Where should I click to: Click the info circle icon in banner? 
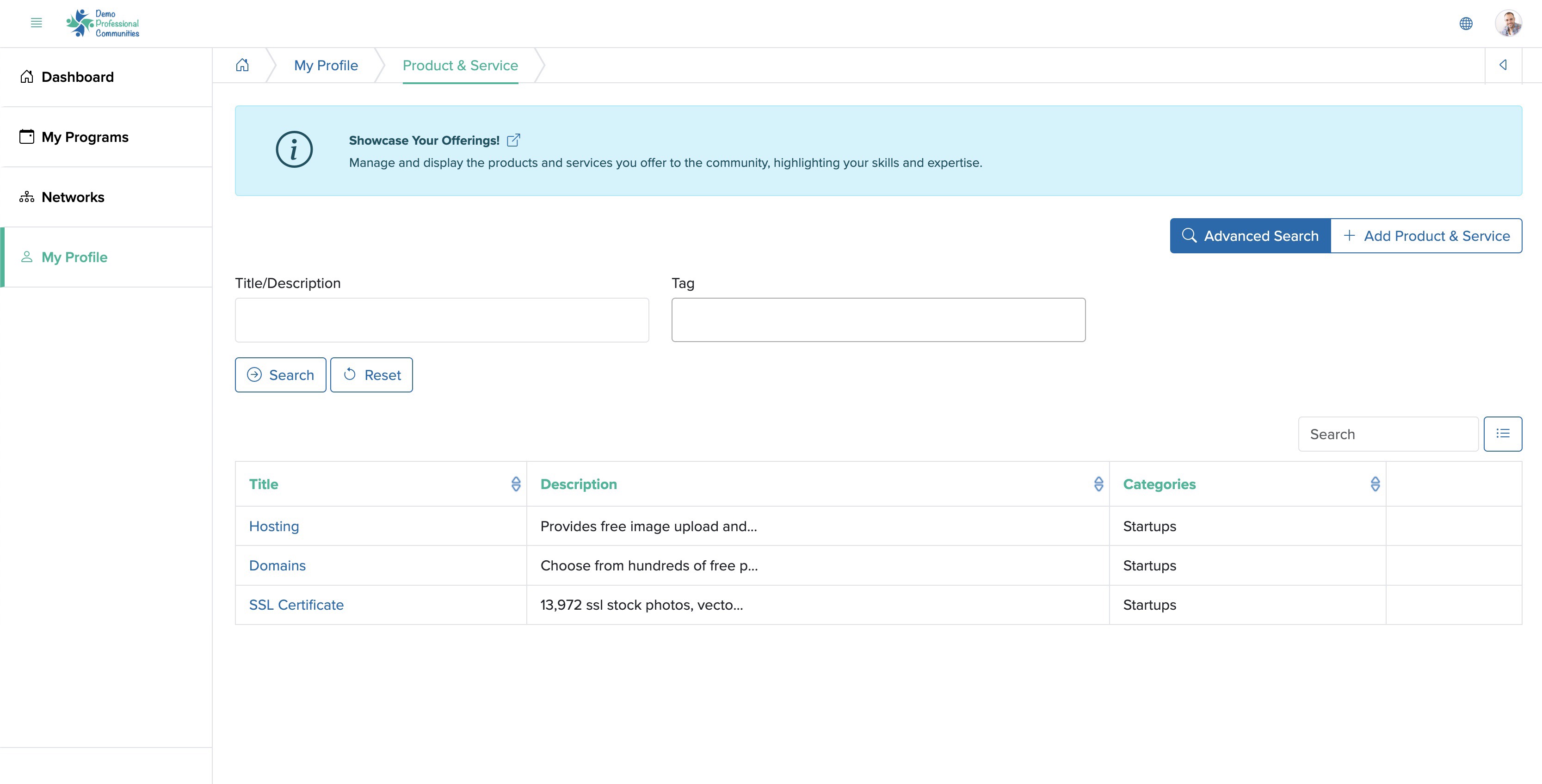pos(294,150)
